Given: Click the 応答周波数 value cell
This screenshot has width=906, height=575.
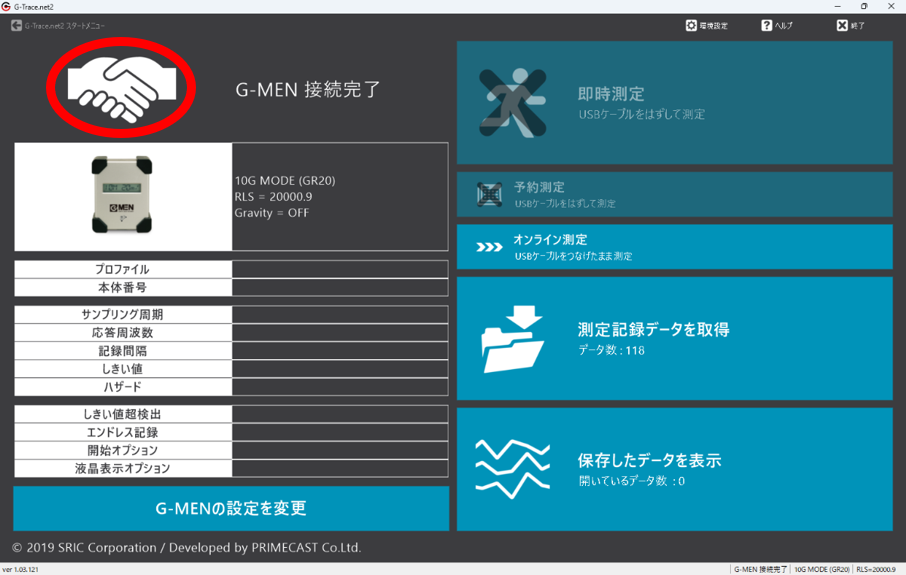Looking at the screenshot, I should (340, 333).
